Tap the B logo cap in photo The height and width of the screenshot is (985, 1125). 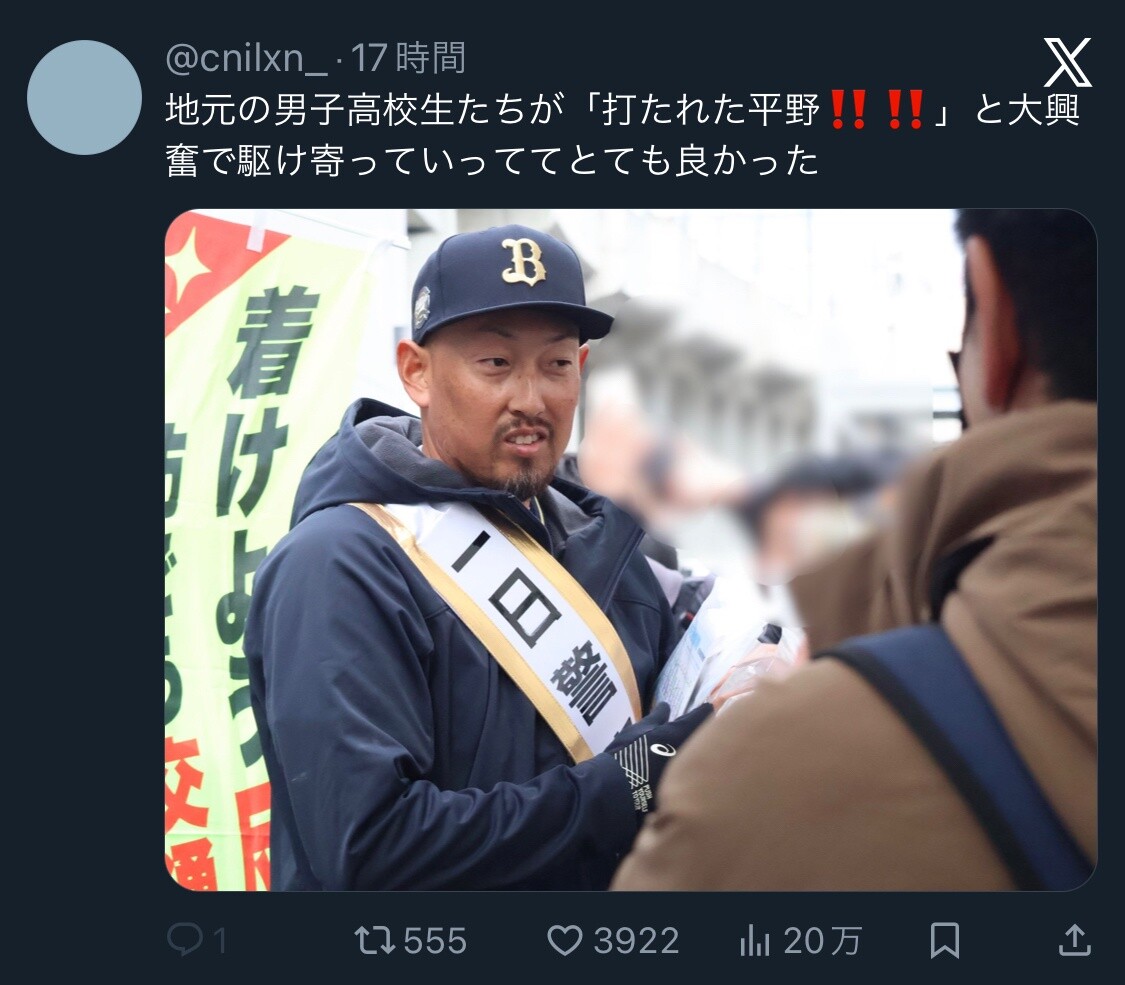(x=511, y=286)
